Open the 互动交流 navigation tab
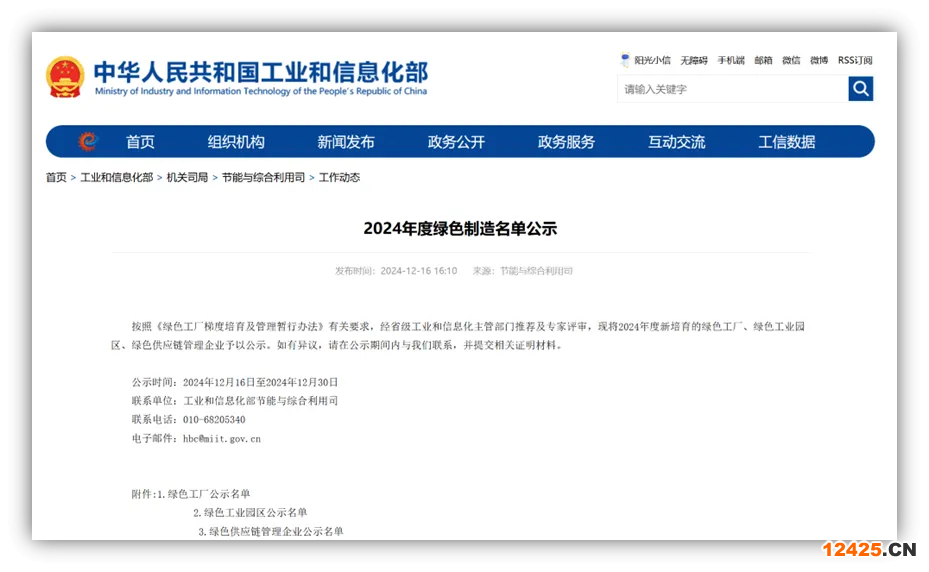 pos(676,142)
